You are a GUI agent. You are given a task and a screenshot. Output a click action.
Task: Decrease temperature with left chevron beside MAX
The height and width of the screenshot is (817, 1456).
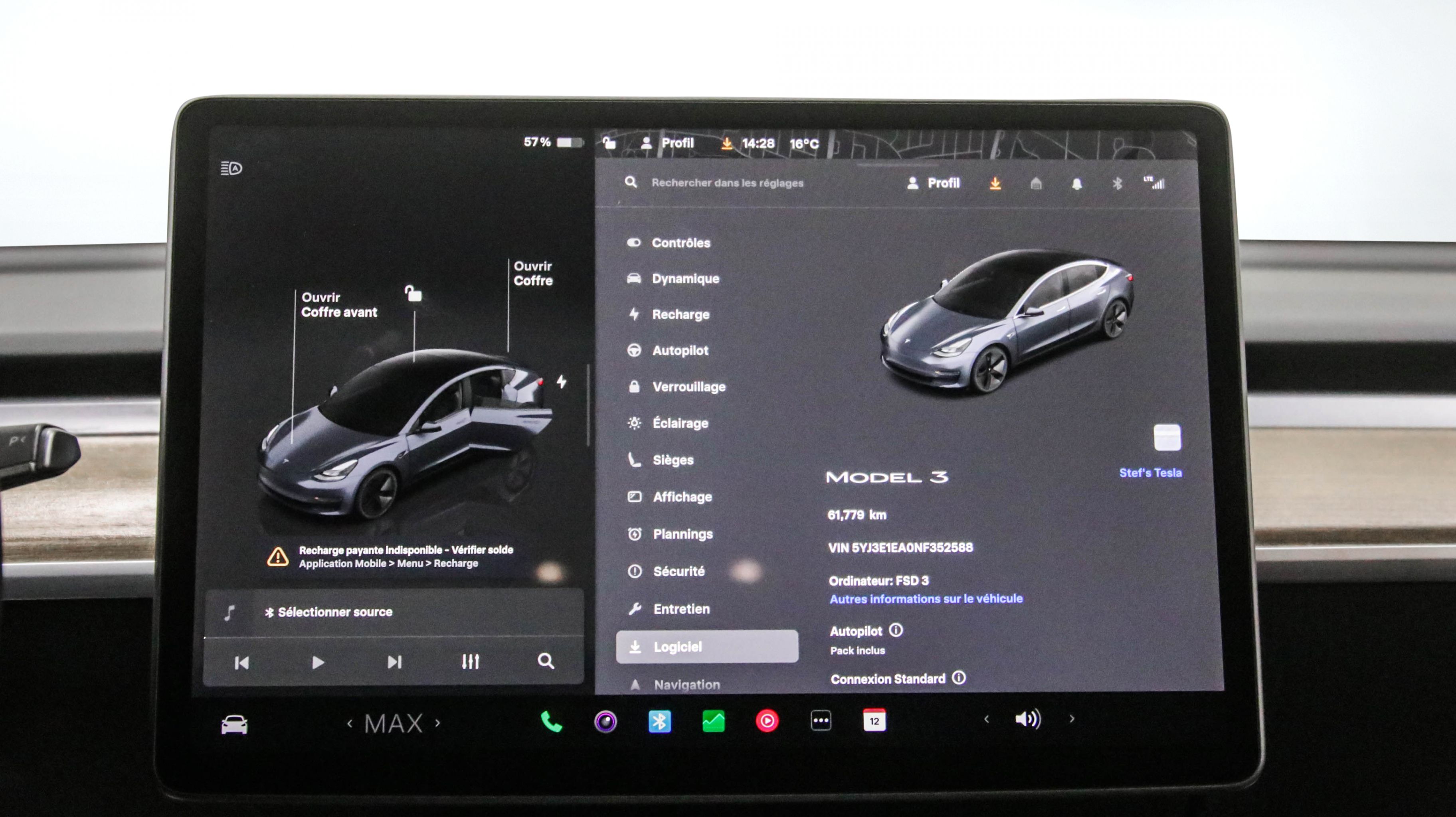(x=349, y=723)
